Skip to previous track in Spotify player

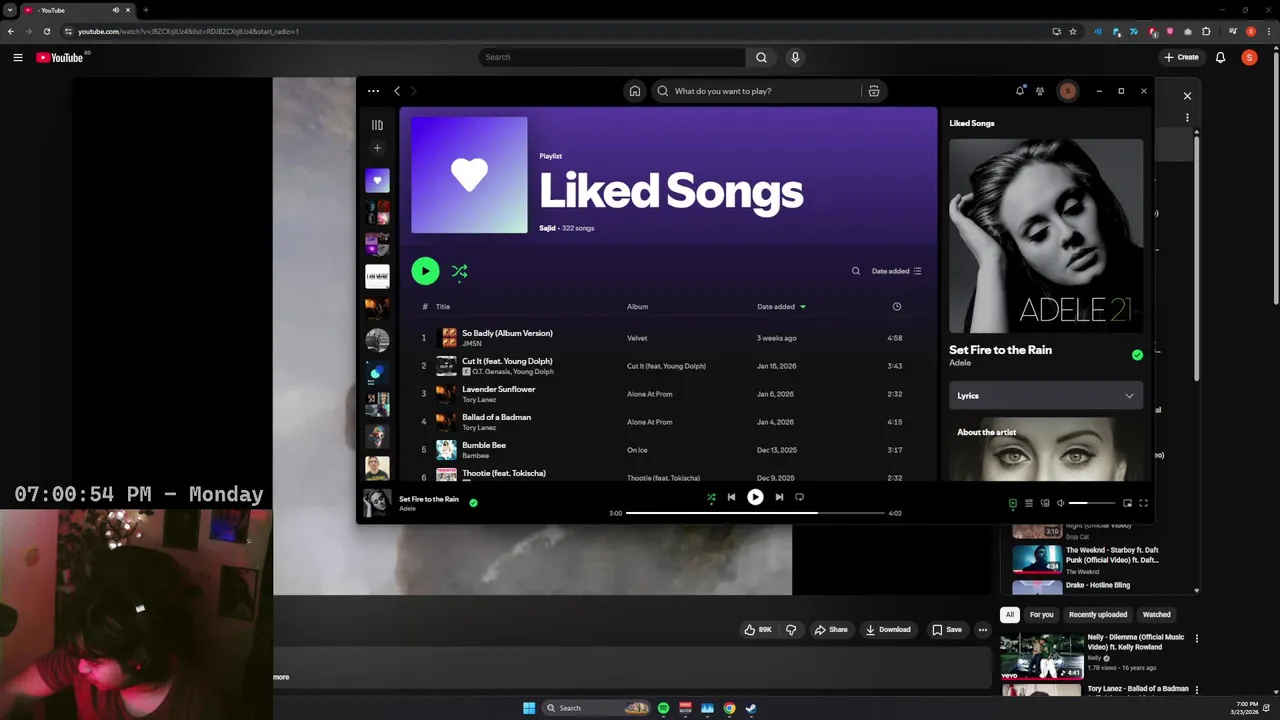click(x=731, y=497)
